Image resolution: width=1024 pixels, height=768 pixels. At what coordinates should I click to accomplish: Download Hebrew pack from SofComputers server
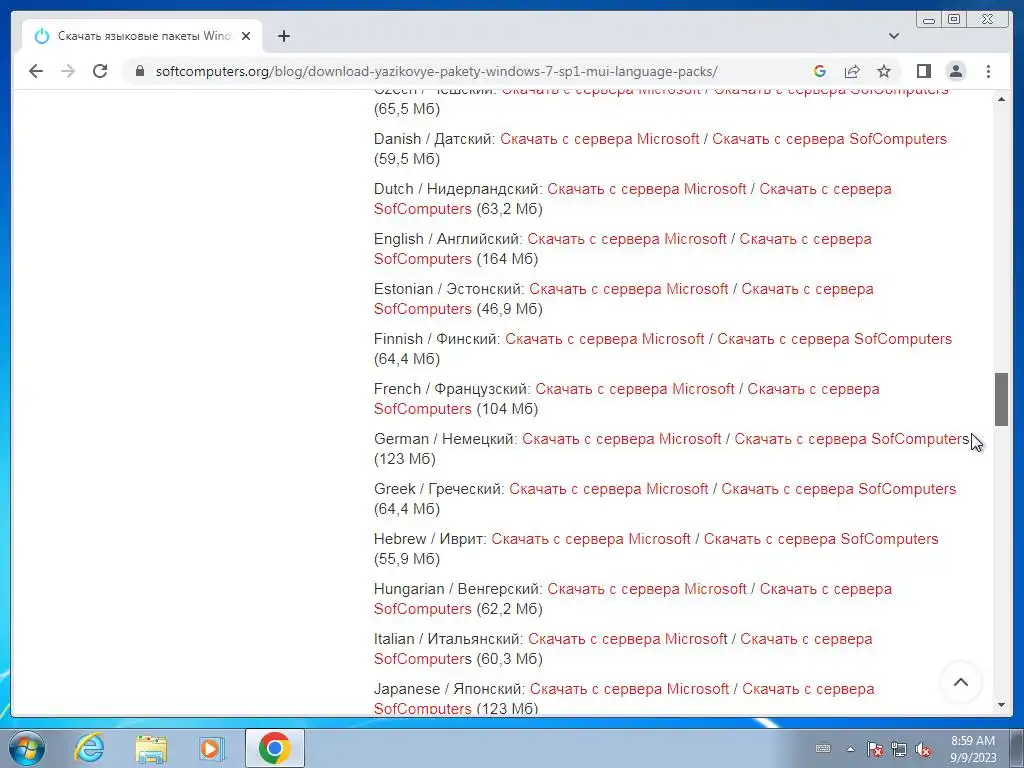point(821,539)
